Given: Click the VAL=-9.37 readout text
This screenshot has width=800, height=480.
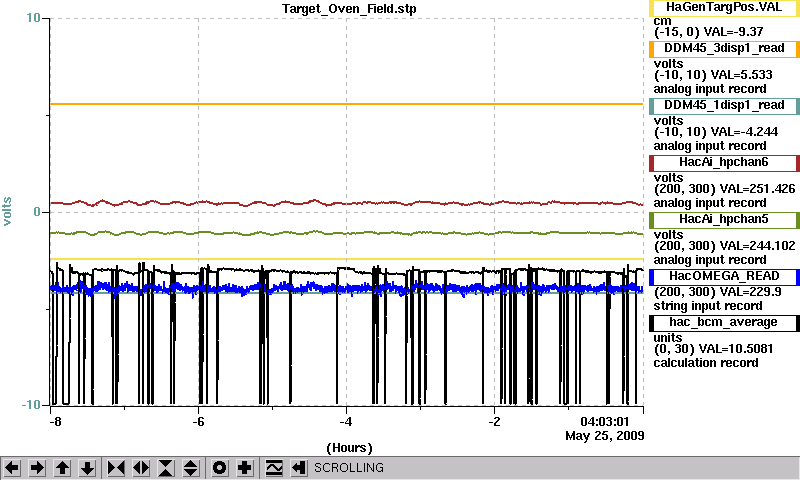Looking at the screenshot, I should point(733,32).
